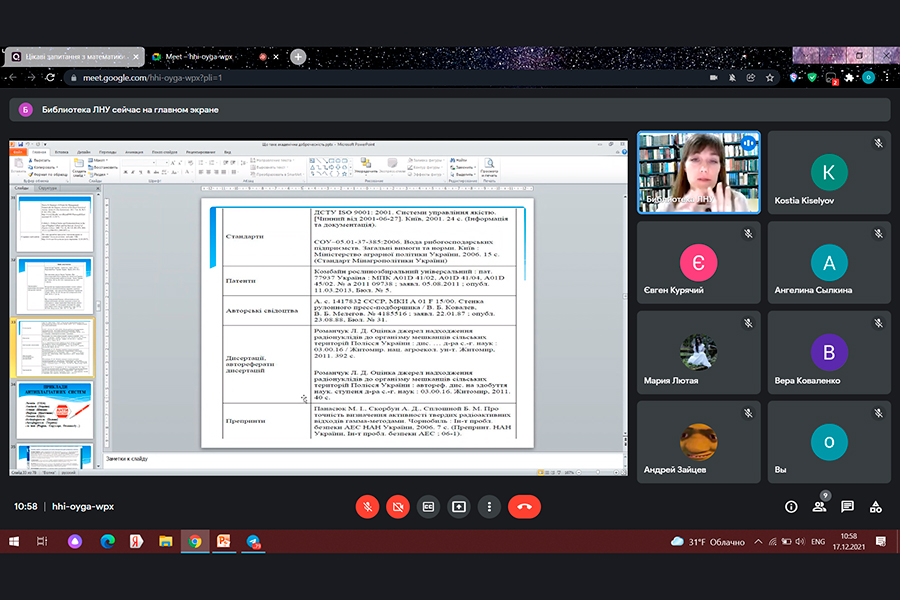900x600 pixels.
Task: Unmute microphone in Meet call bar
Action: coord(367,507)
